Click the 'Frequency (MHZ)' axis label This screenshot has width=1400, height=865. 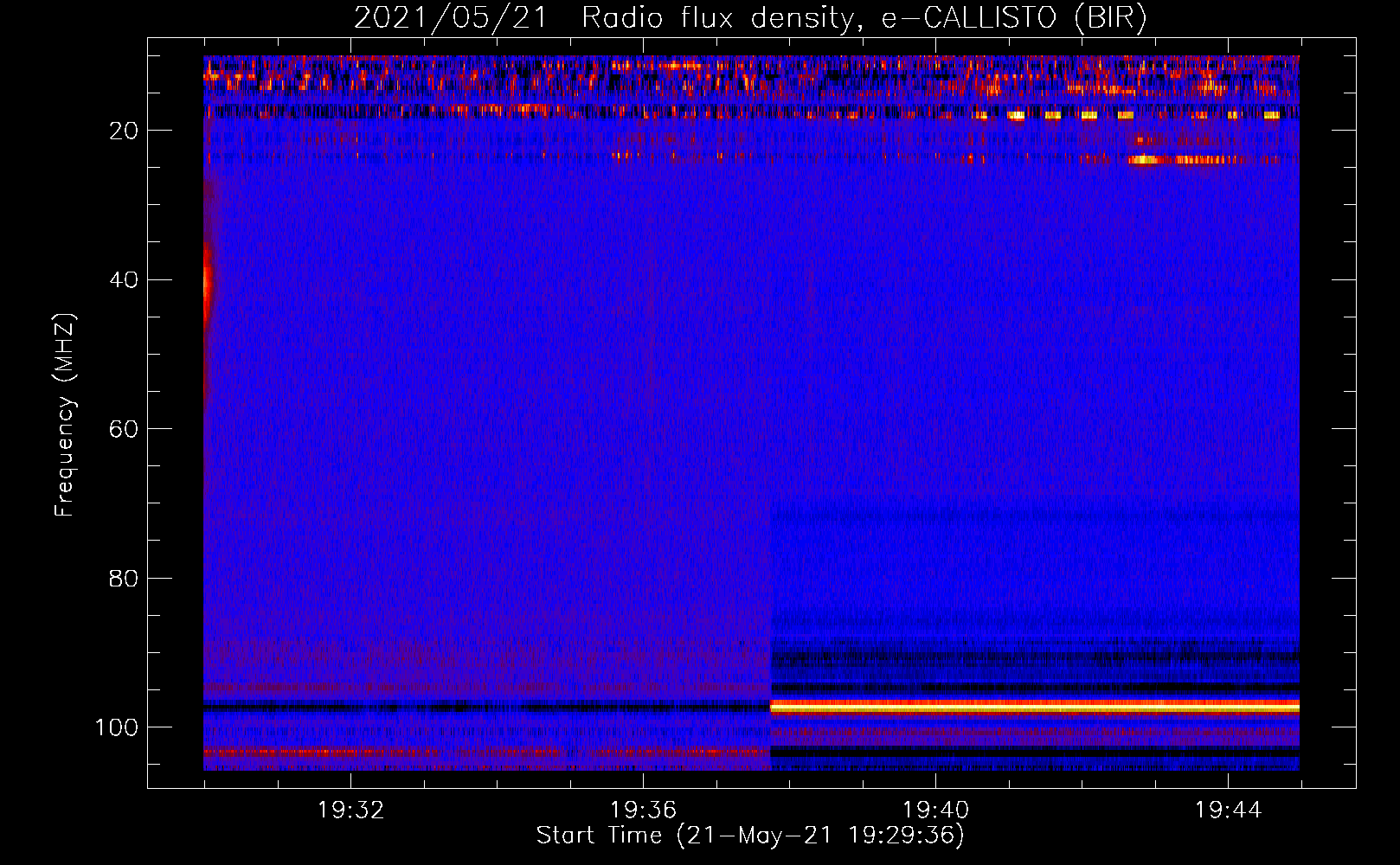click(x=65, y=415)
